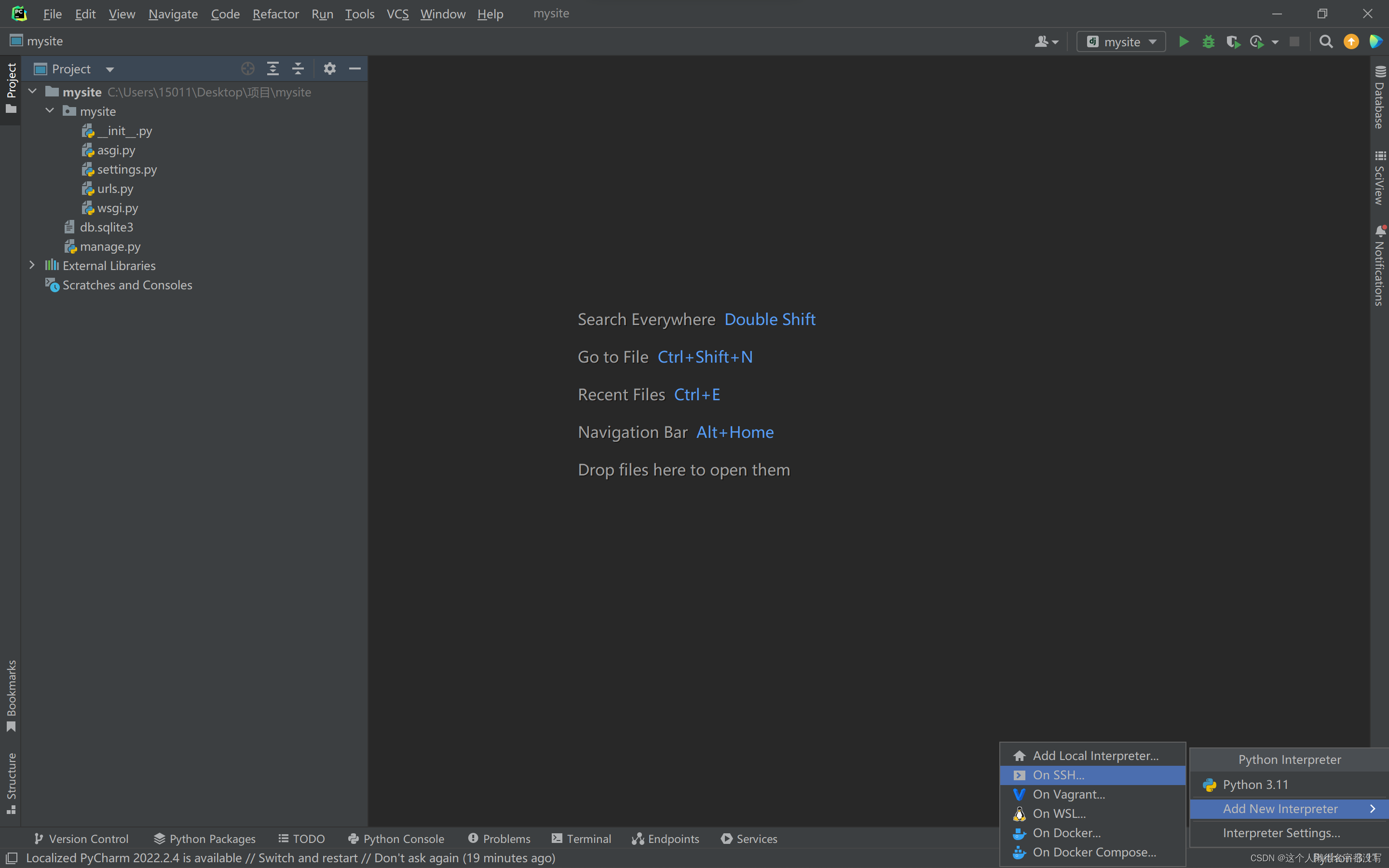Open Project panel gear options
The image size is (1389, 868).
(329, 69)
